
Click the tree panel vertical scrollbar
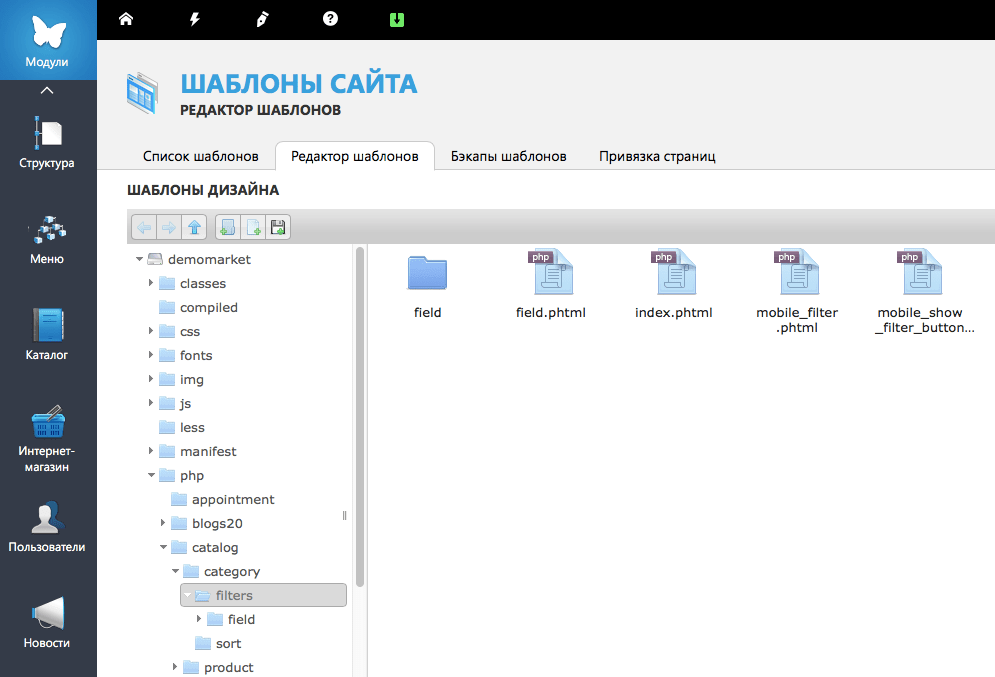tap(360, 417)
